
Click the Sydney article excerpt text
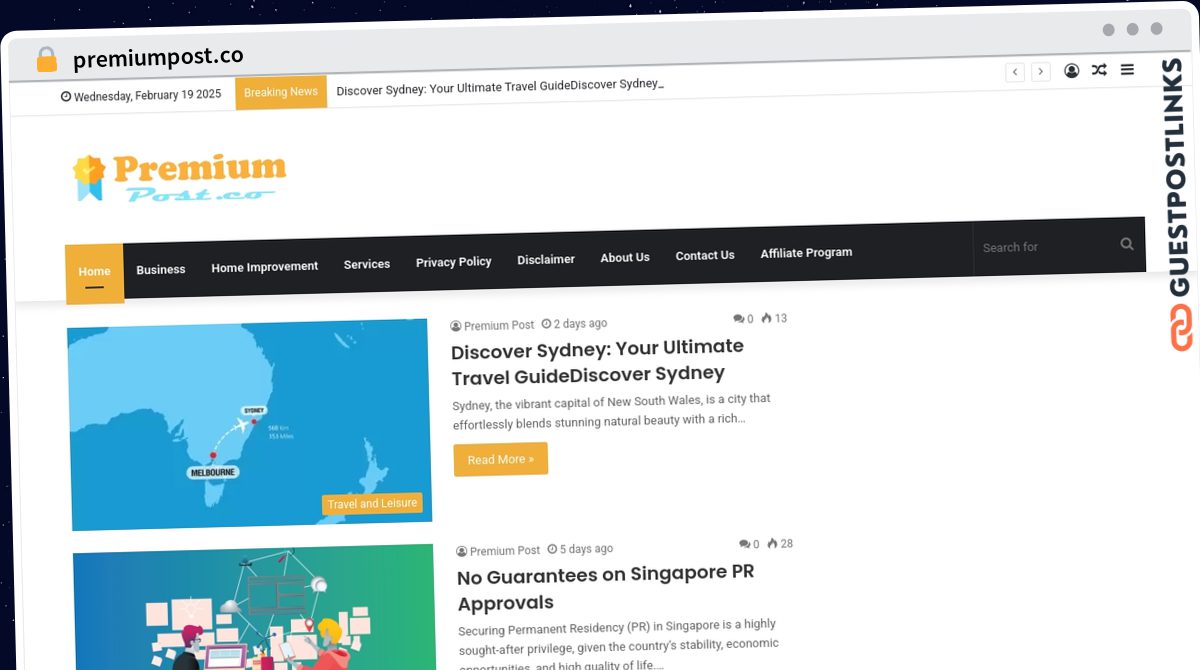pos(612,410)
